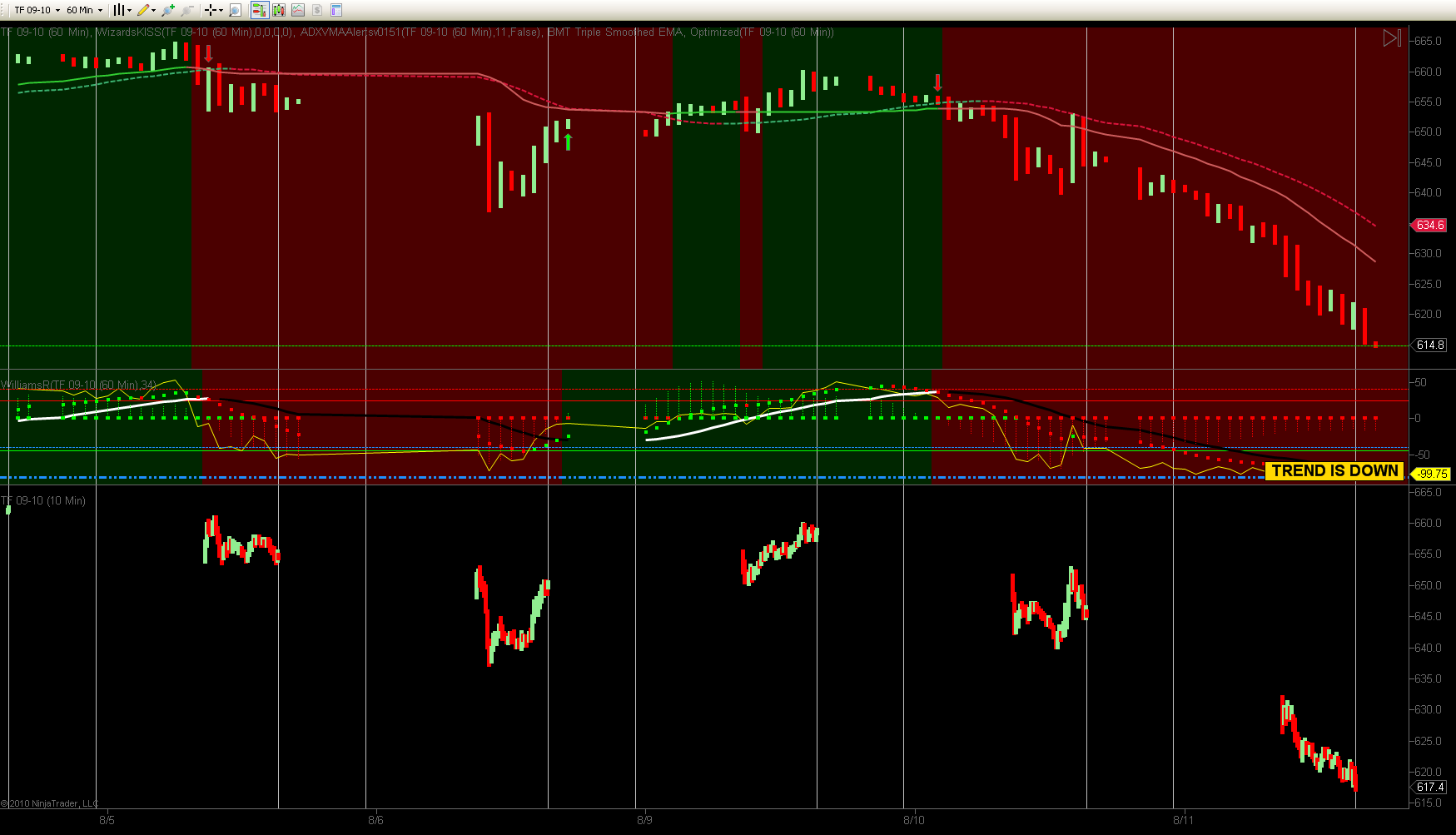Screen dimensions: 1456x835
Task: Open the chart style bars dropdown
Action: [122, 10]
